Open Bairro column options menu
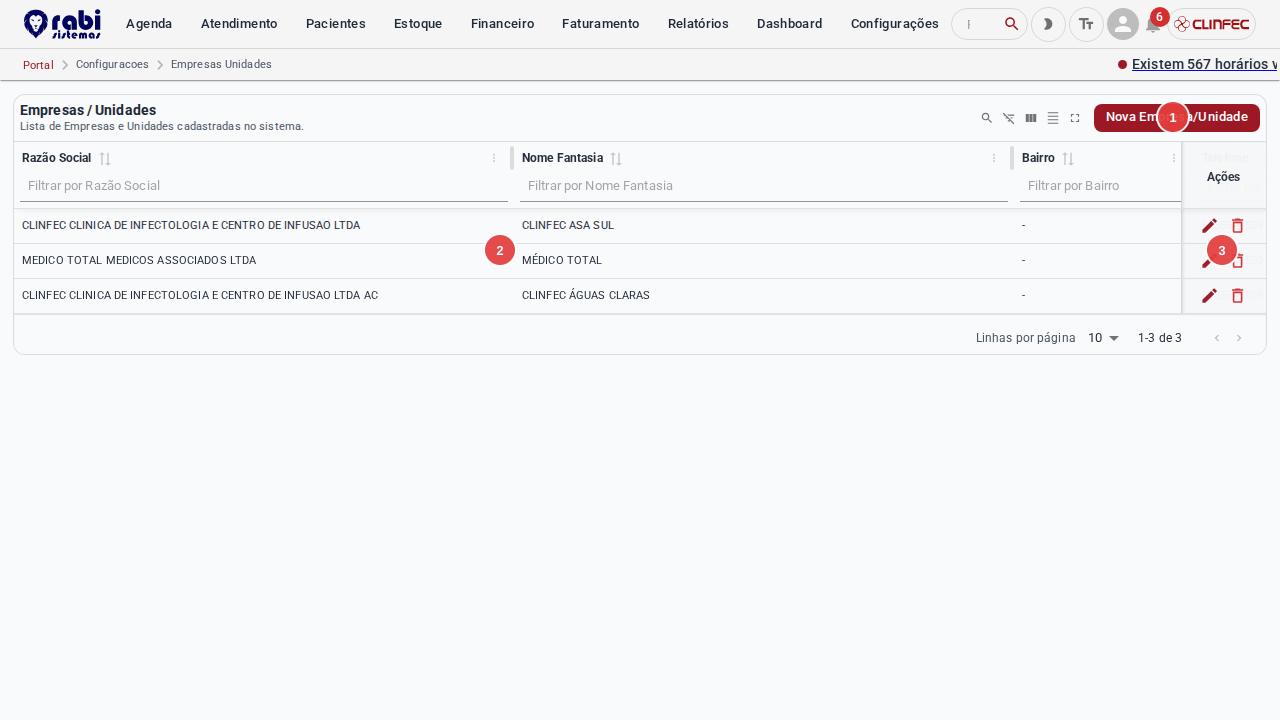The width and height of the screenshot is (1280, 720). (x=1174, y=158)
